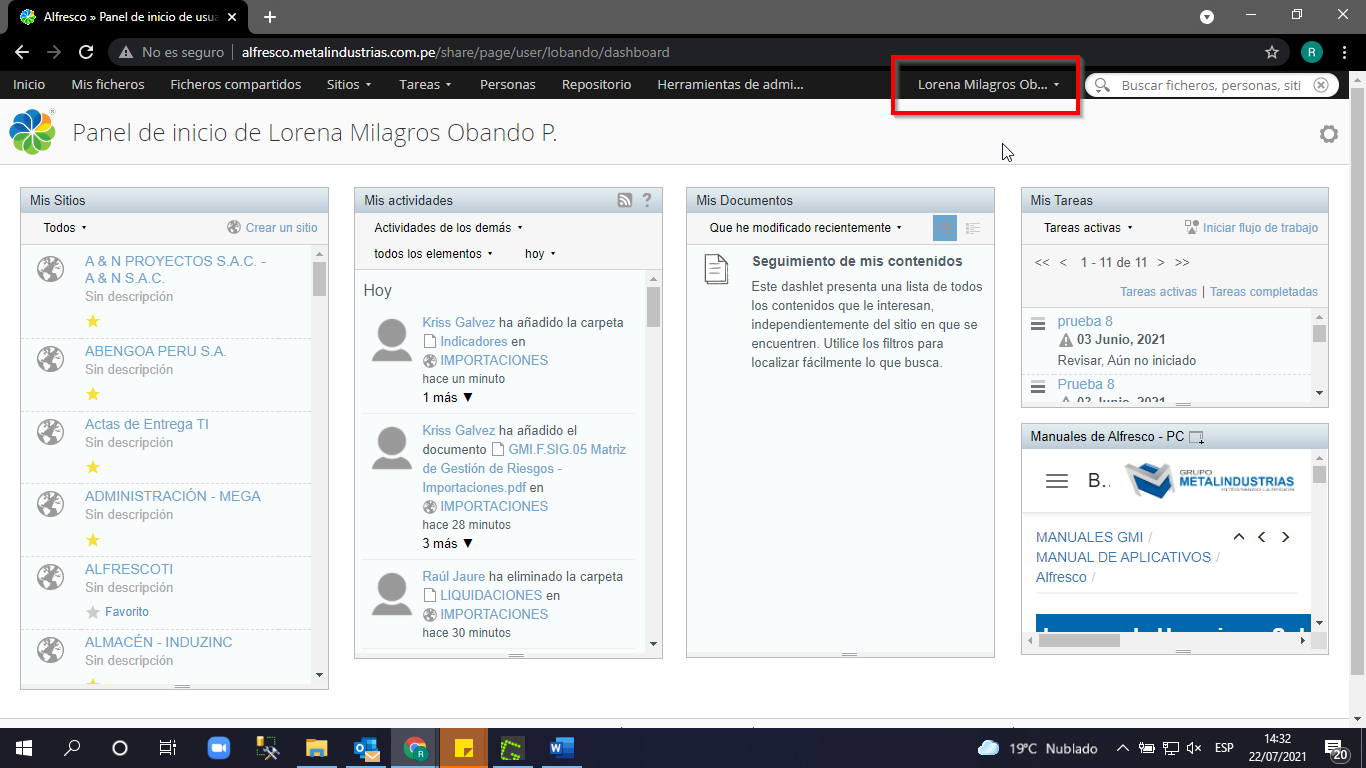Click the globe icon beside Crear un sitio
The height and width of the screenshot is (768, 1366).
point(234,227)
